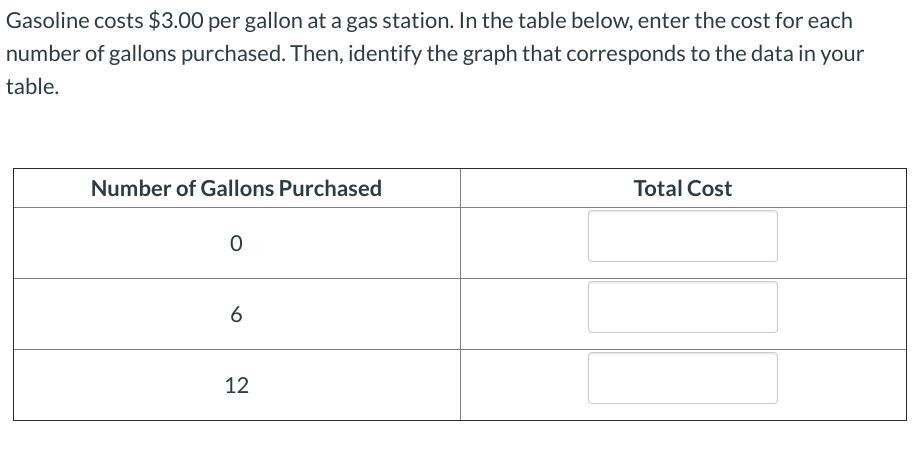Image resolution: width=923 pixels, height=459 pixels.
Task: Select the Total Cost box for 12 gallons
Action: (x=682, y=378)
